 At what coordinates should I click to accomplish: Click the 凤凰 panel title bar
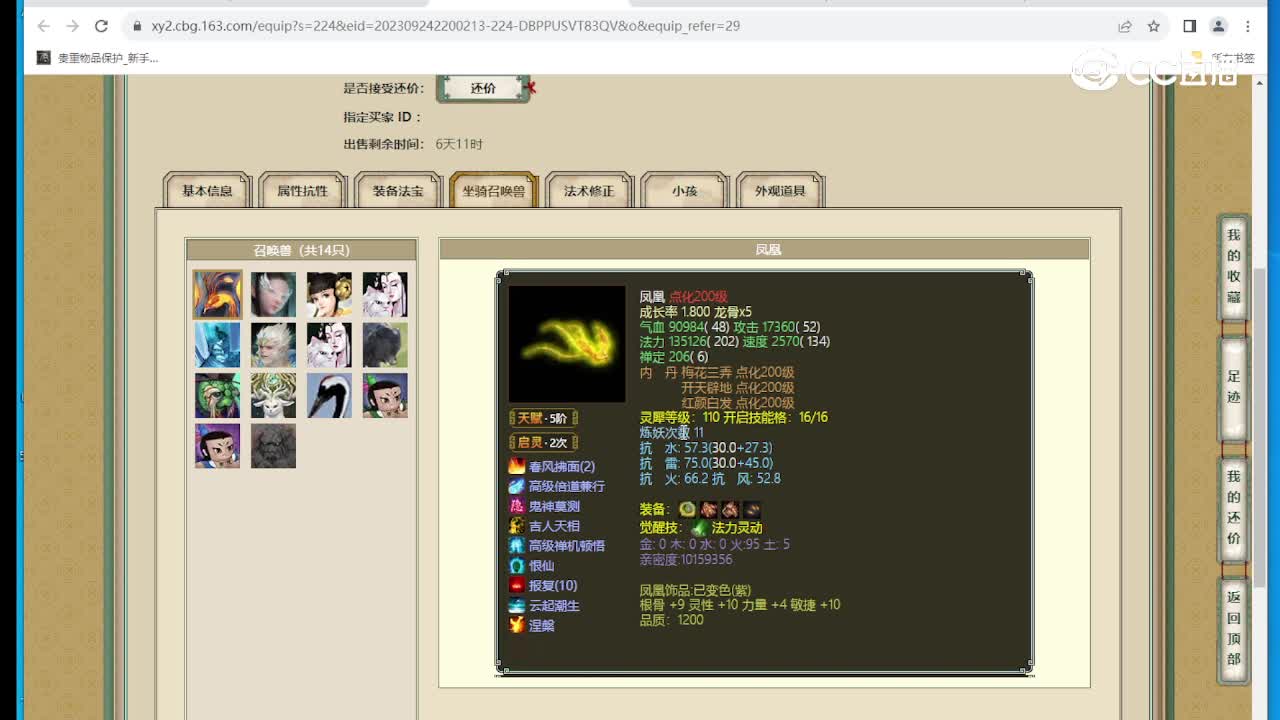click(765, 250)
